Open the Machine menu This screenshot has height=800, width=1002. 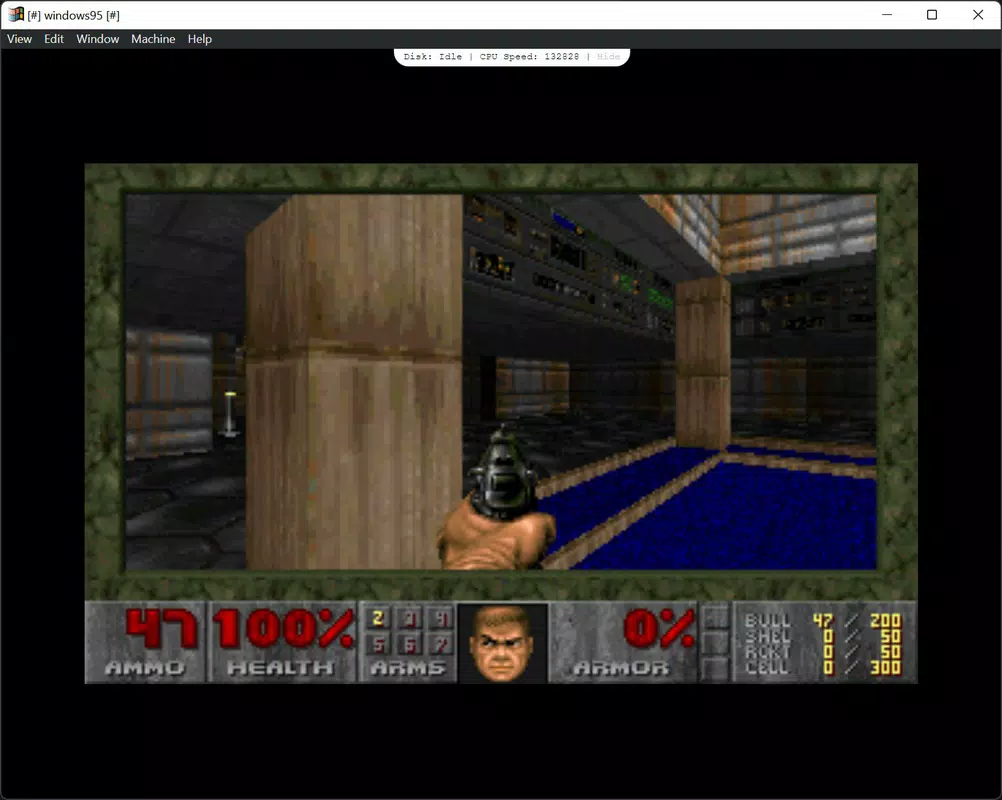pos(153,39)
